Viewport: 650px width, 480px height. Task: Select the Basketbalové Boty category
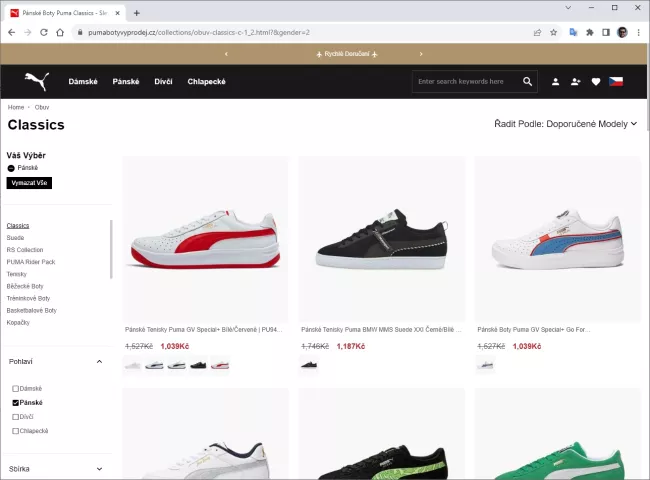point(32,310)
